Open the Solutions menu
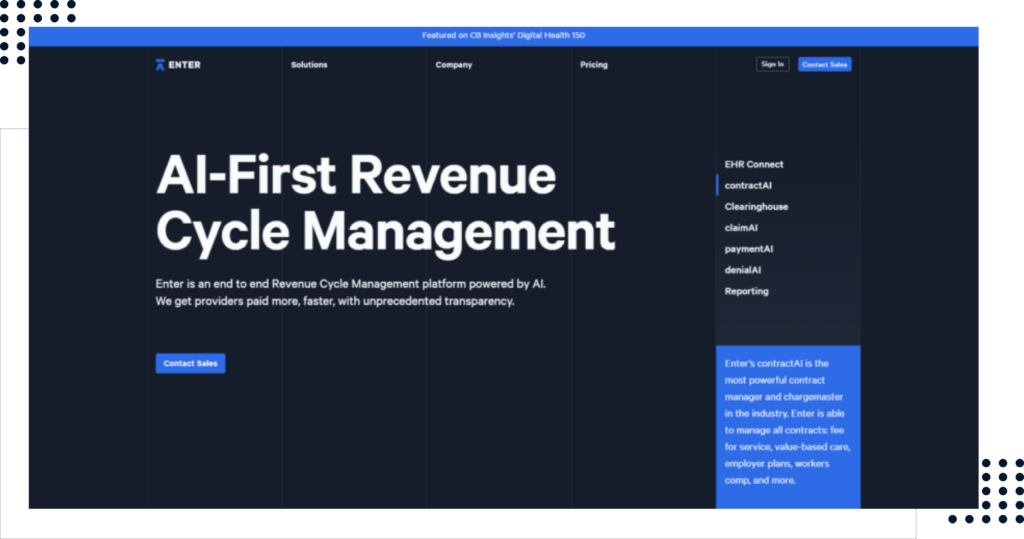 [x=309, y=65]
